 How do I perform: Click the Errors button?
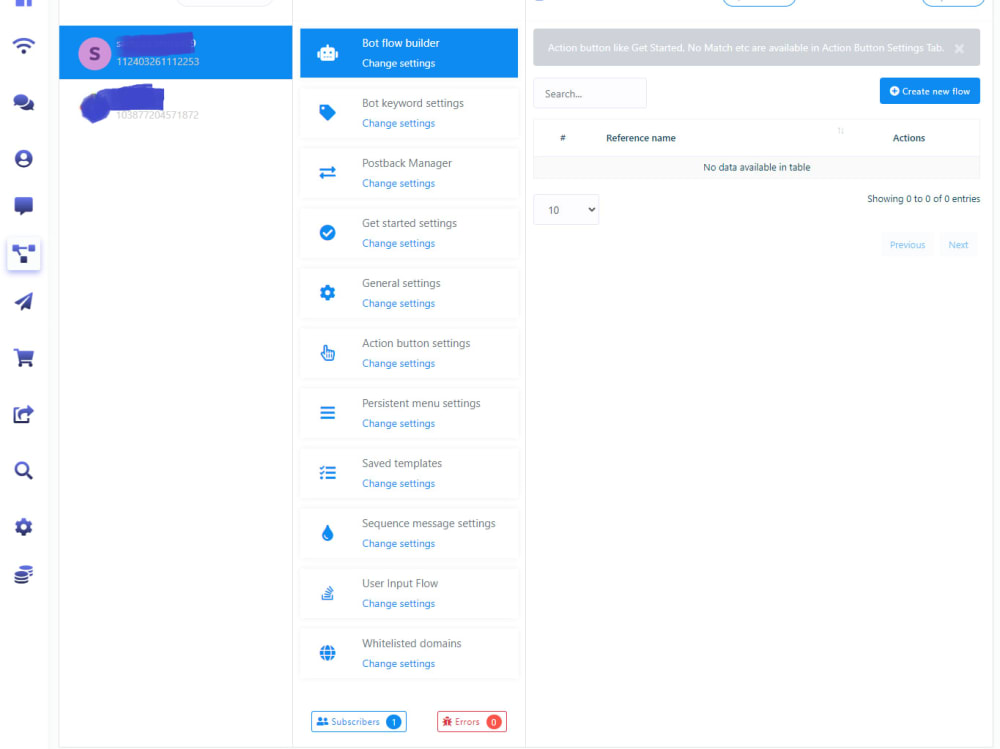pyautogui.click(x=471, y=722)
